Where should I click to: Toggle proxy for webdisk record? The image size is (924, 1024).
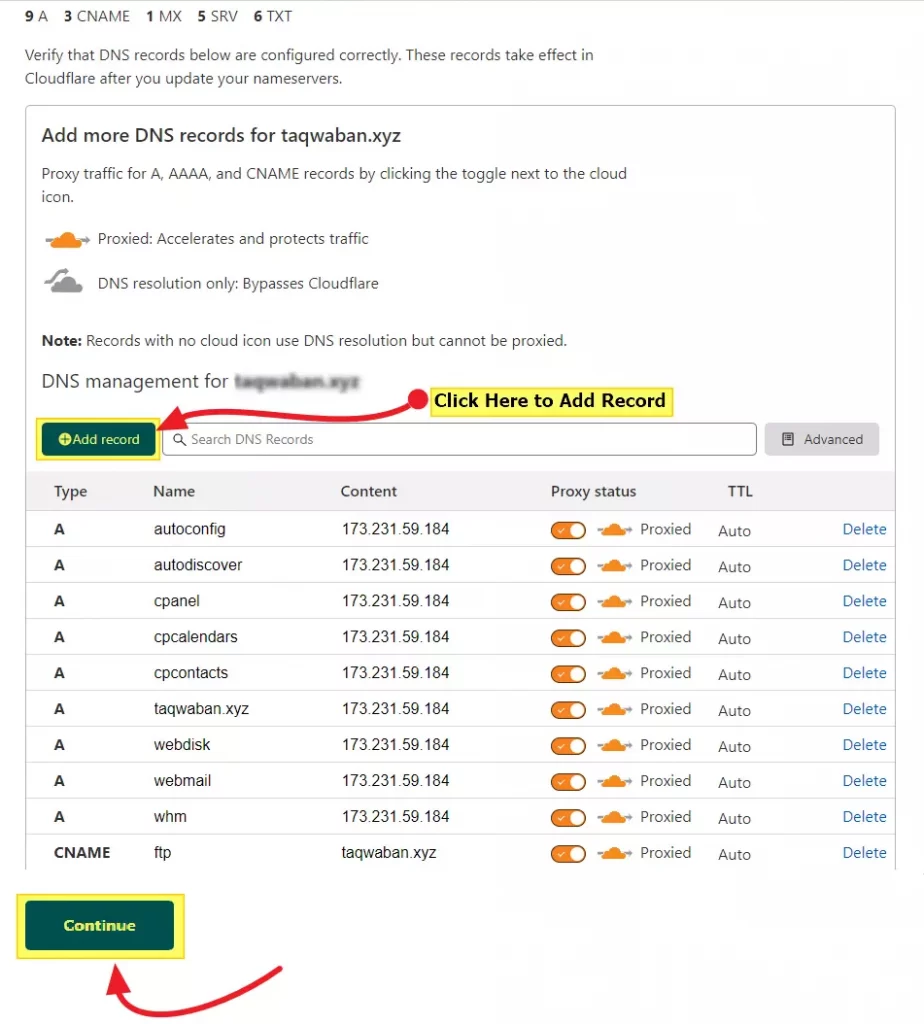[x=568, y=745]
